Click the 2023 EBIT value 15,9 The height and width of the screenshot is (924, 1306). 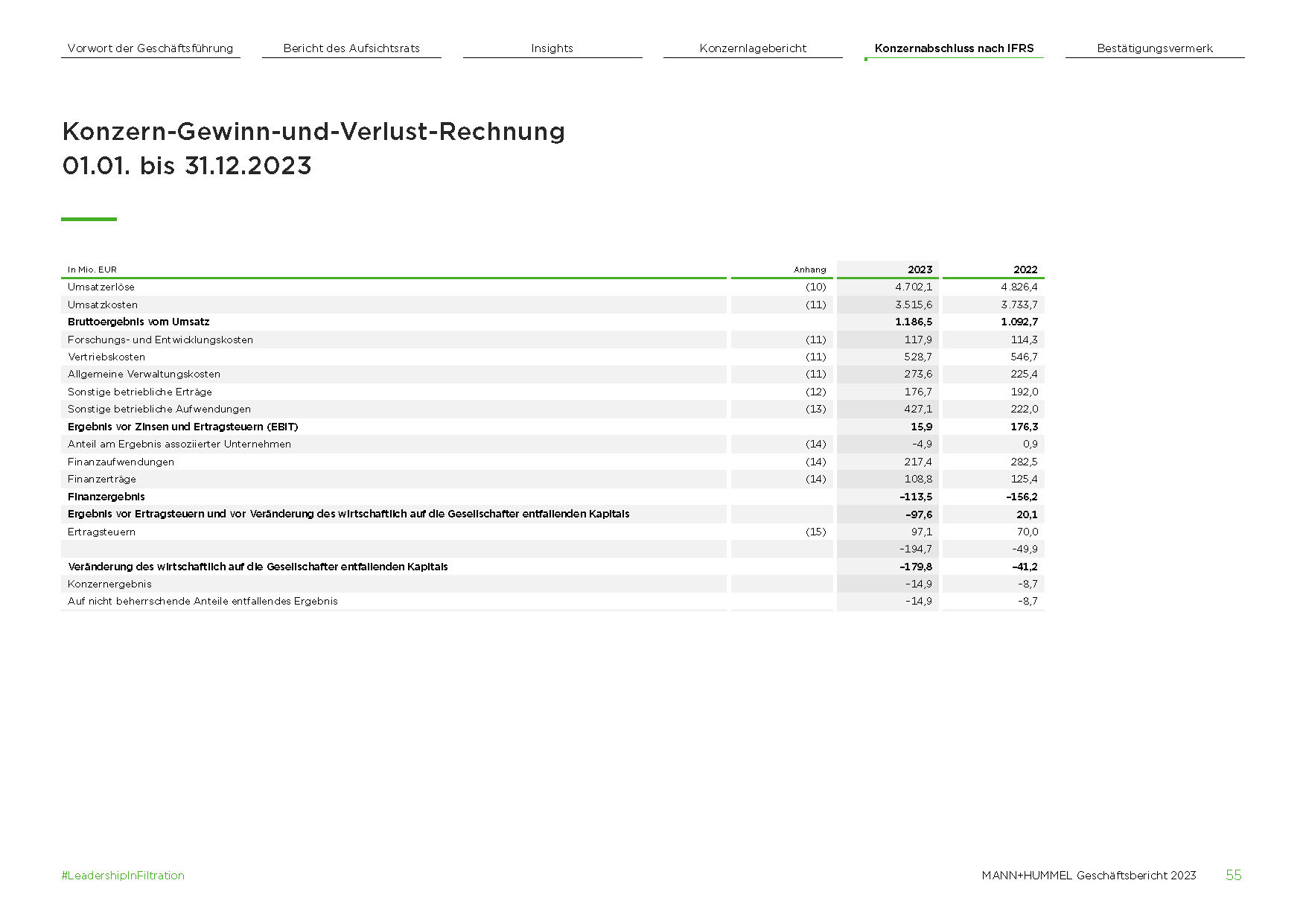pos(921,427)
